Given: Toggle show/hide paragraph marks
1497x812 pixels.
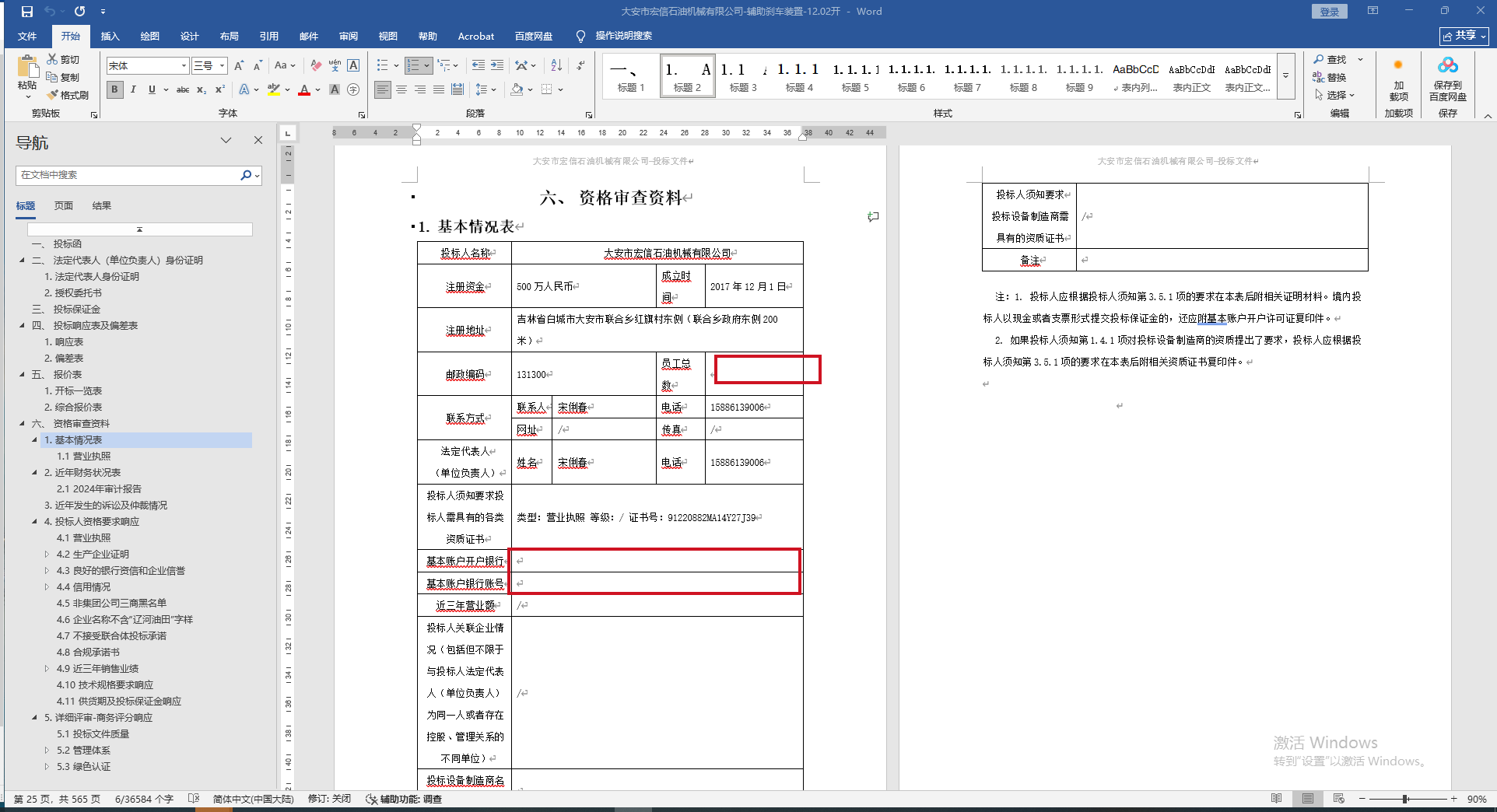Looking at the screenshot, I should [x=580, y=66].
